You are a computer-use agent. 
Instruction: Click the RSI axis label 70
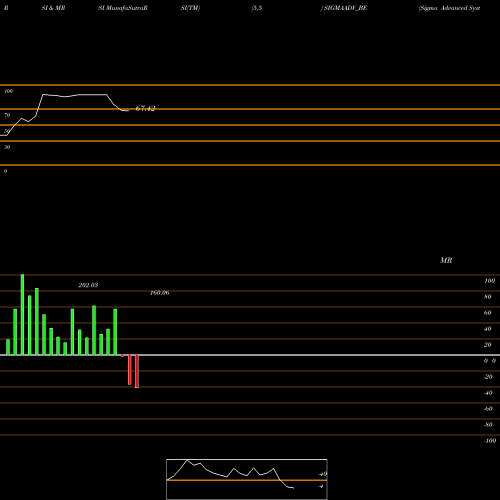(7, 115)
